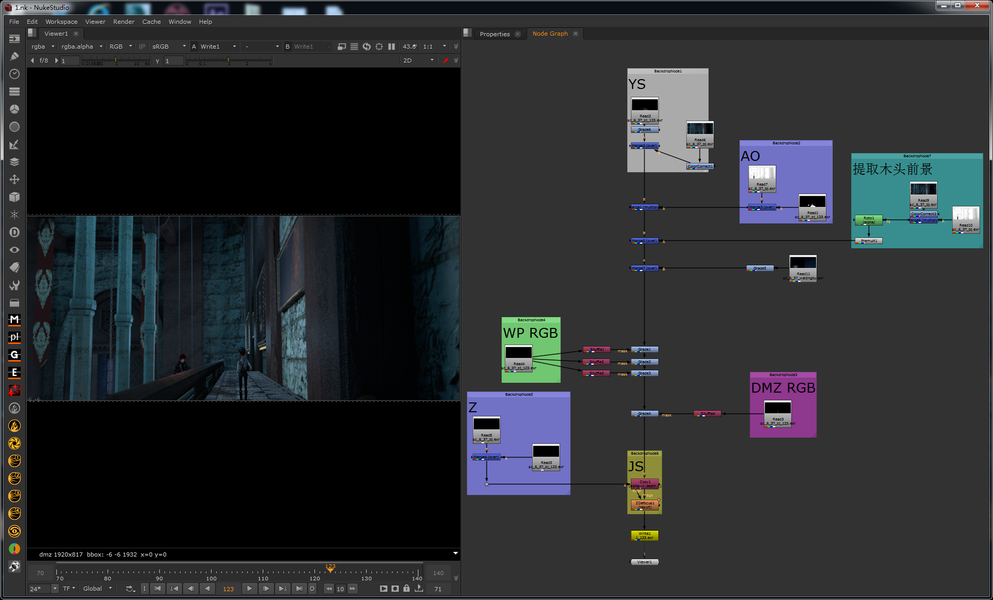
Task: Open the Global frame range dropdown
Action: 97,589
